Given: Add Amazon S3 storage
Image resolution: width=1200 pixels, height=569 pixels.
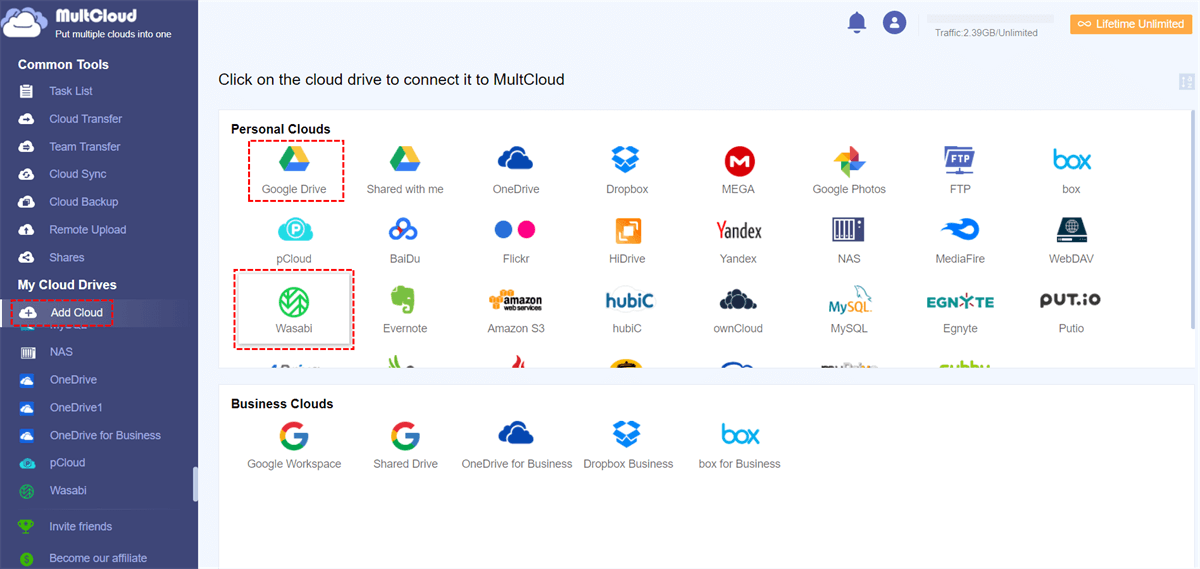Looking at the screenshot, I should 515,309.
